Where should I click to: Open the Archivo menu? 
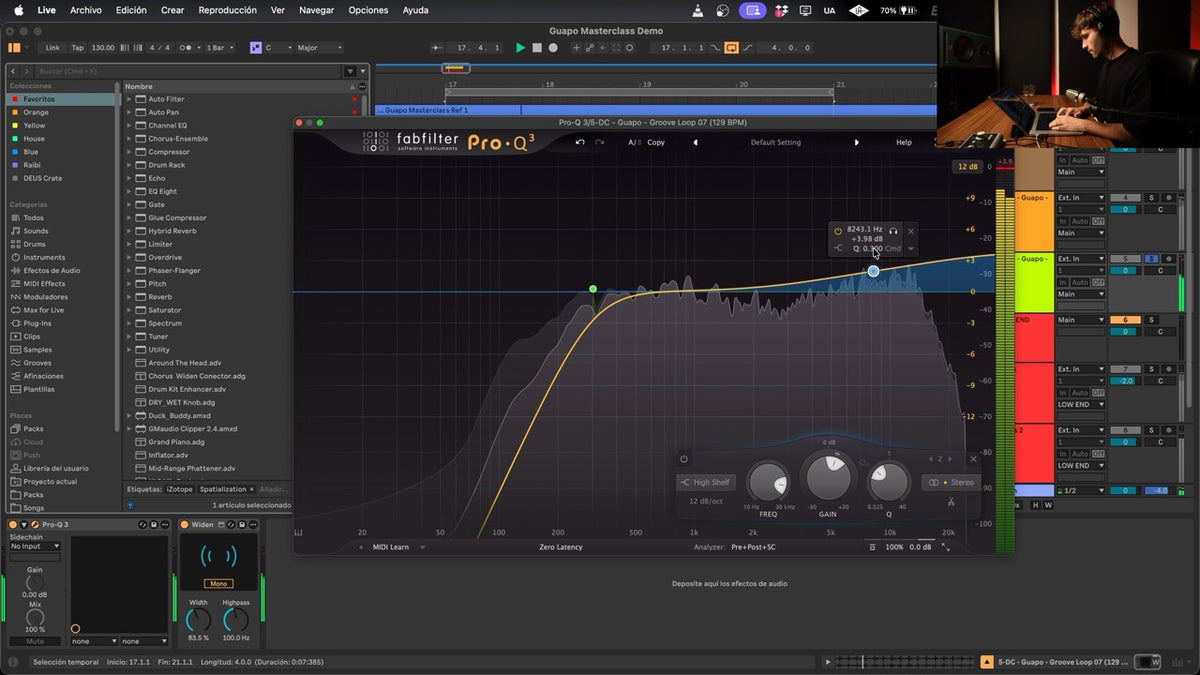pyautogui.click(x=86, y=10)
